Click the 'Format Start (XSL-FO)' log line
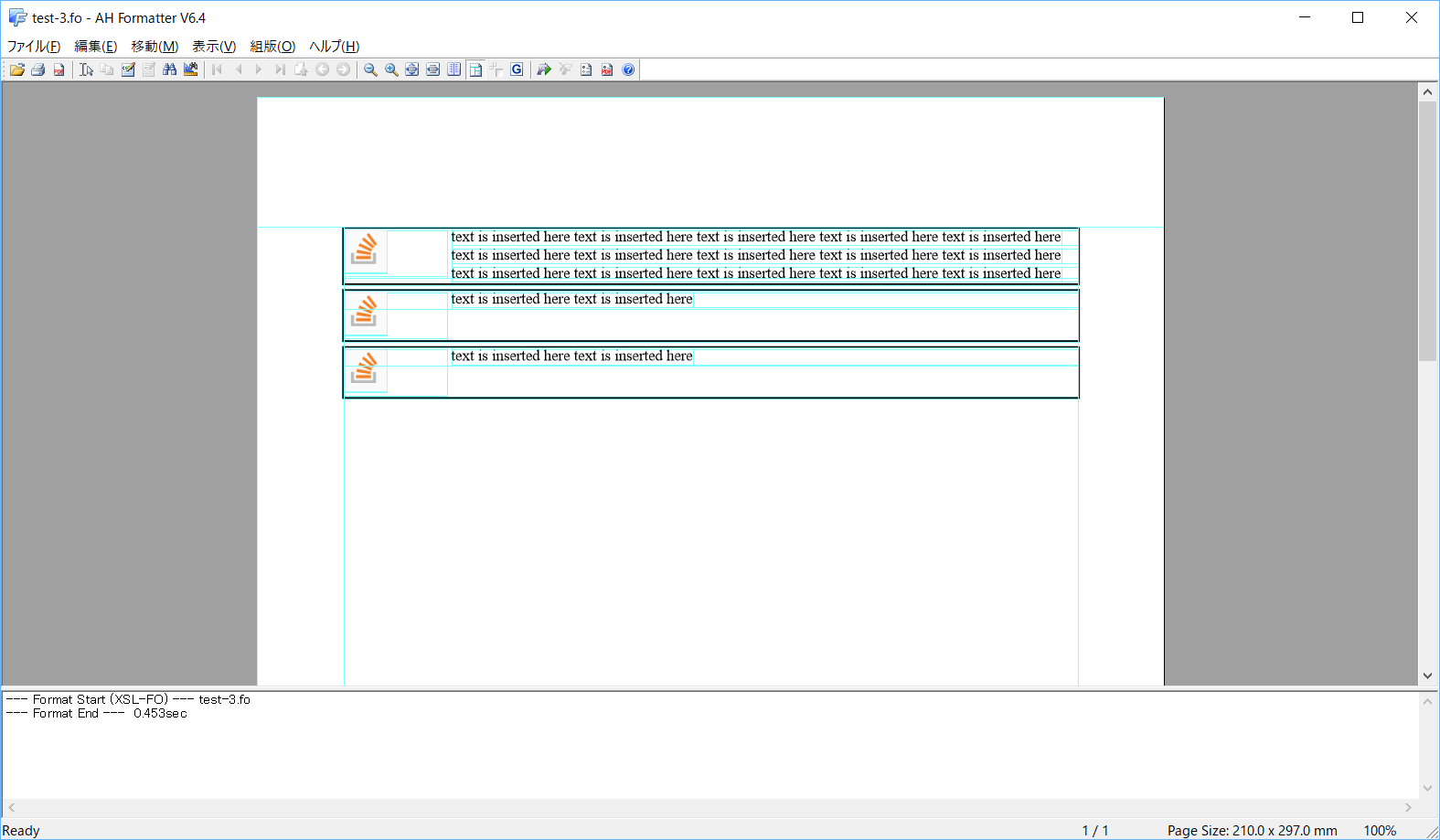1440x840 pixels. pos(128,700)
